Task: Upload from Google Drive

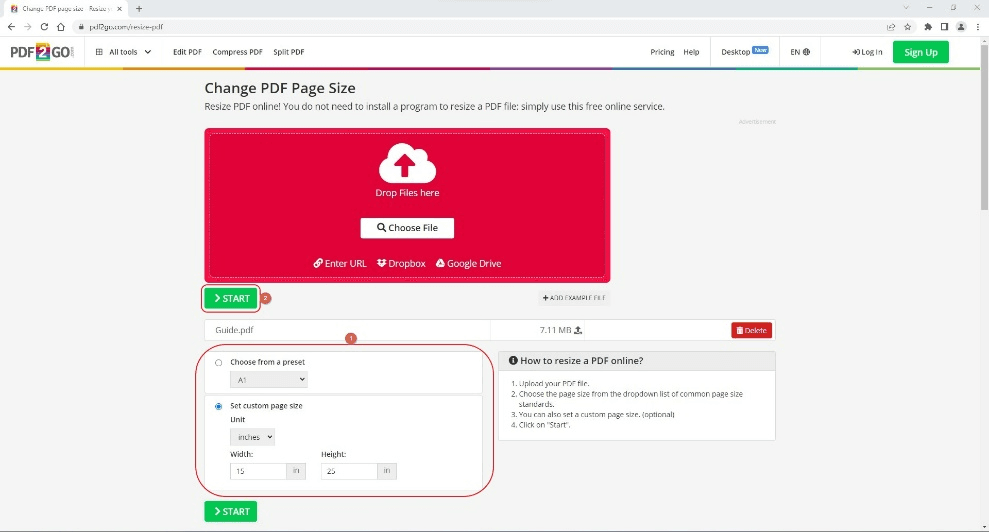Action: pyautogui.click(x=468, y=263)
